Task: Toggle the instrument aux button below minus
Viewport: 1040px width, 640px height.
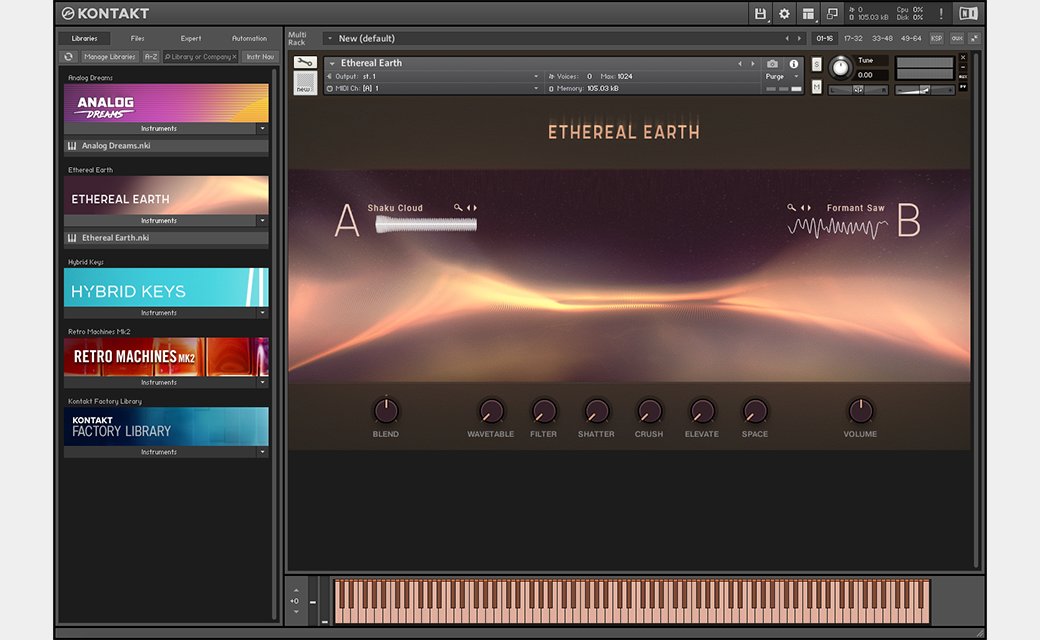Action: [963, 77]
